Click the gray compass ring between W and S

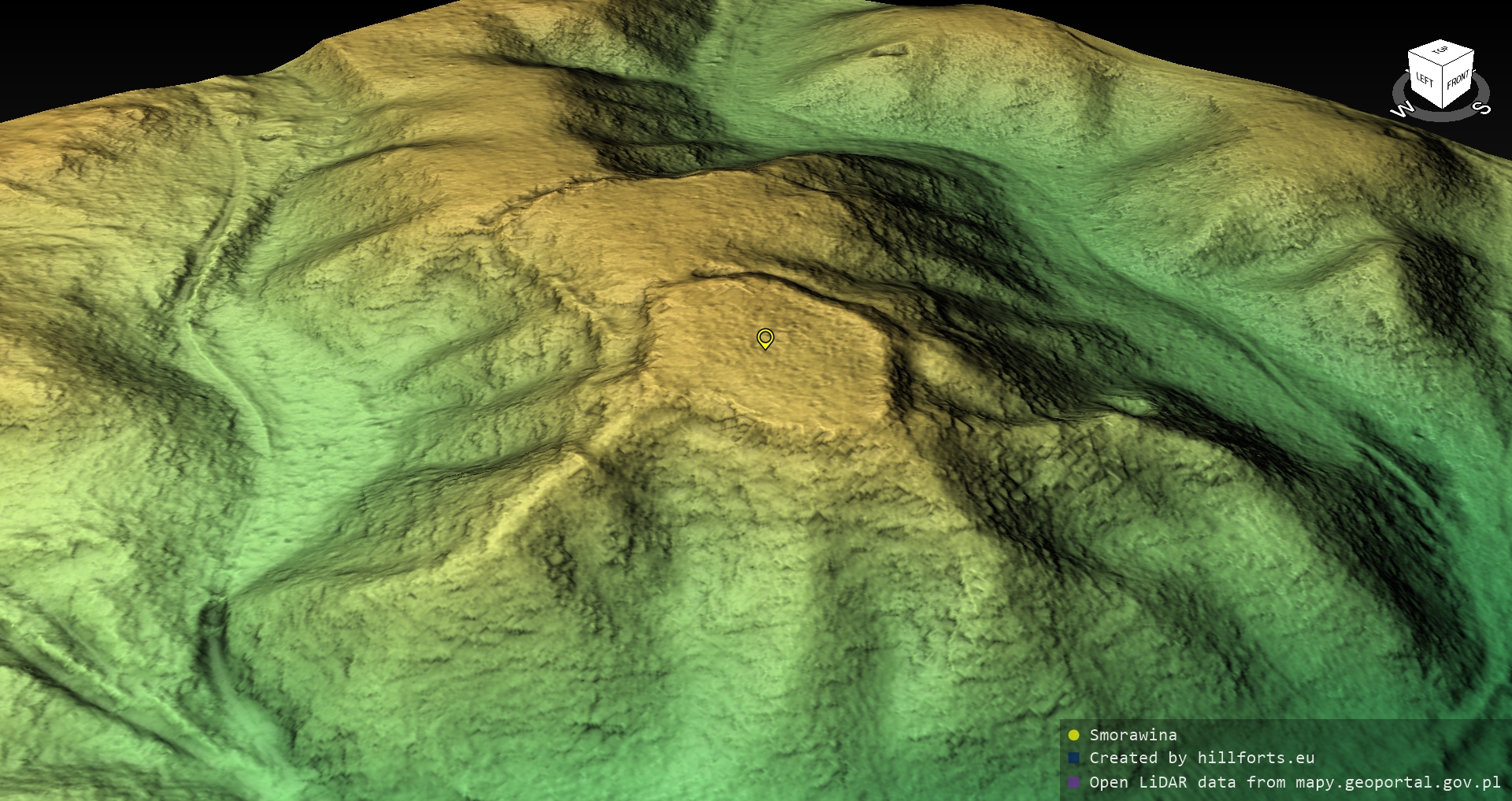(x=1442, y=117)
